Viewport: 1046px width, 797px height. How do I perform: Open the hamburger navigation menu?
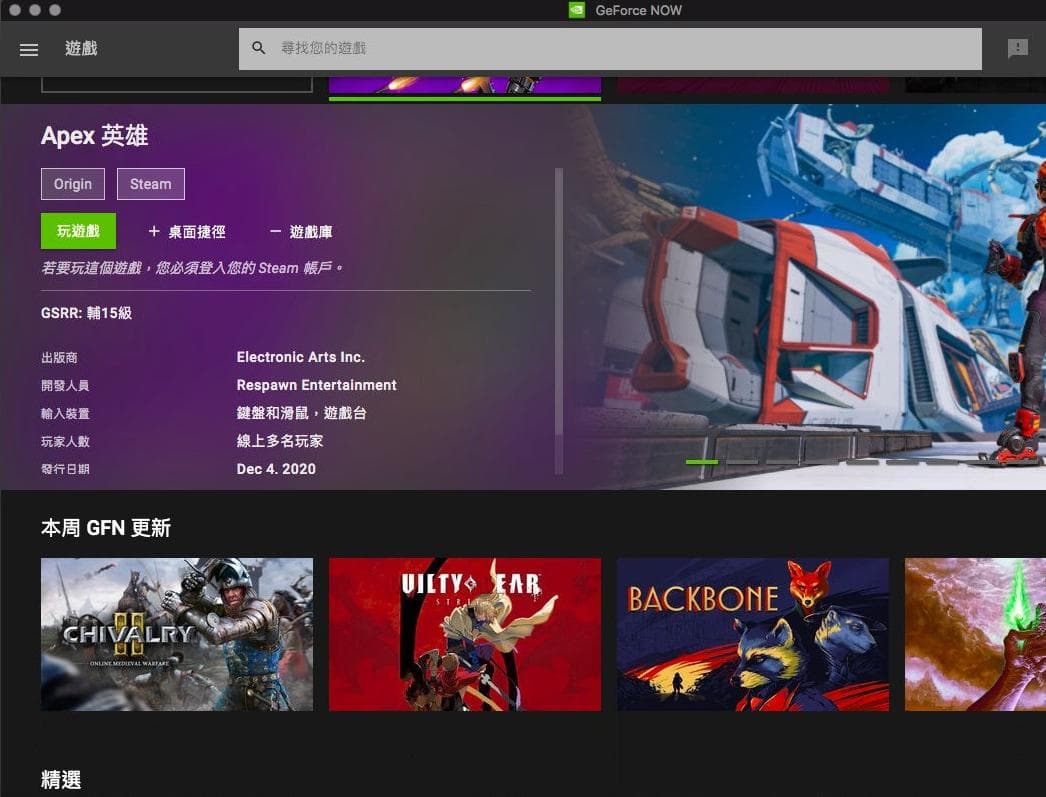pyautogui.click(x=29, y=49)
